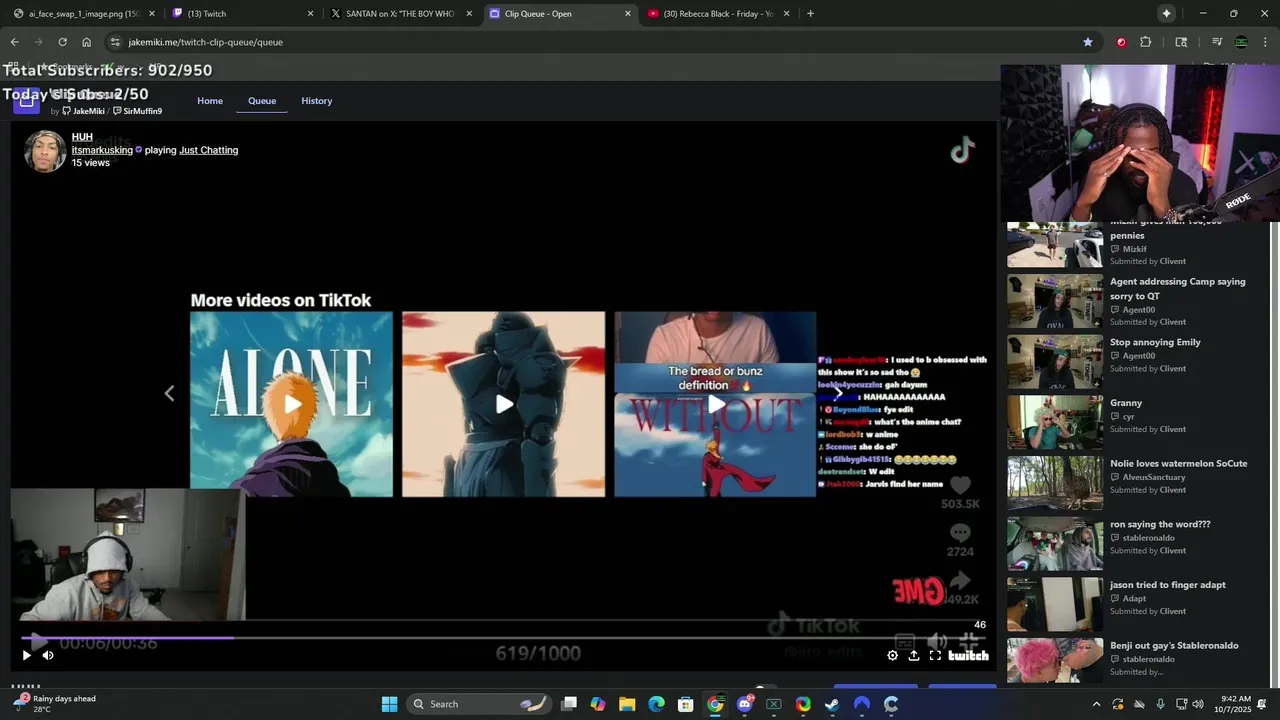
Task: Open itsmarkusking channel link
Action: coord(102,150)
